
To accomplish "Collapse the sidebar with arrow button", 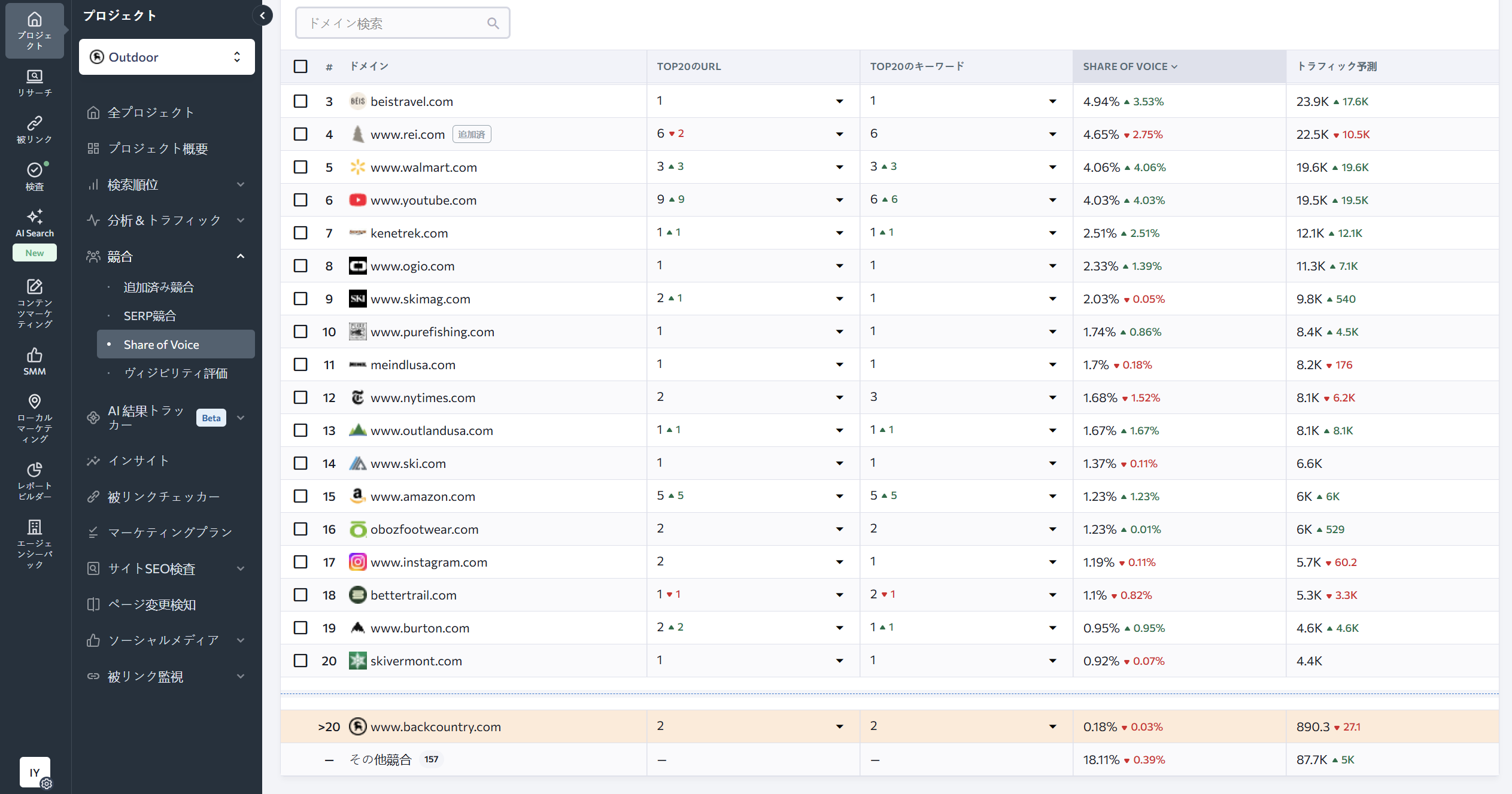I will click(262, 16).
